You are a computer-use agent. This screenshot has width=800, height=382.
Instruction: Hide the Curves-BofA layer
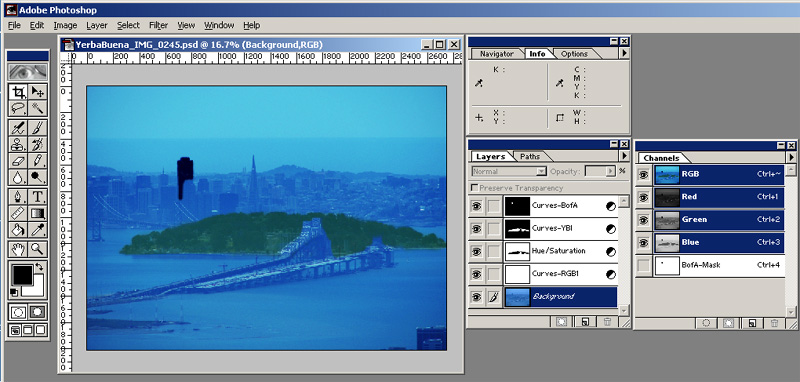477,206
